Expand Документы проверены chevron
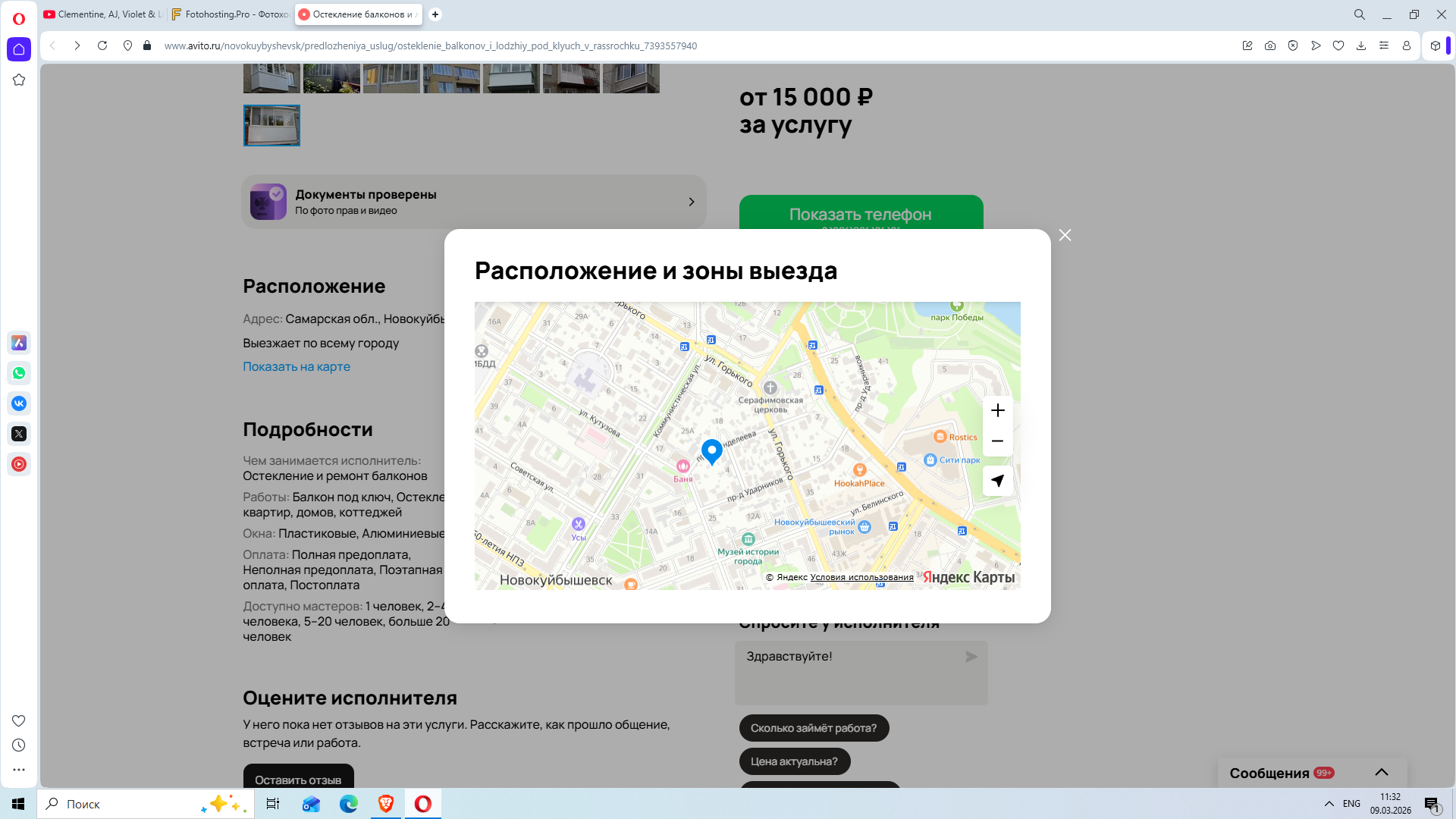Screen dimensions: 1456x819 click(691, 202)
